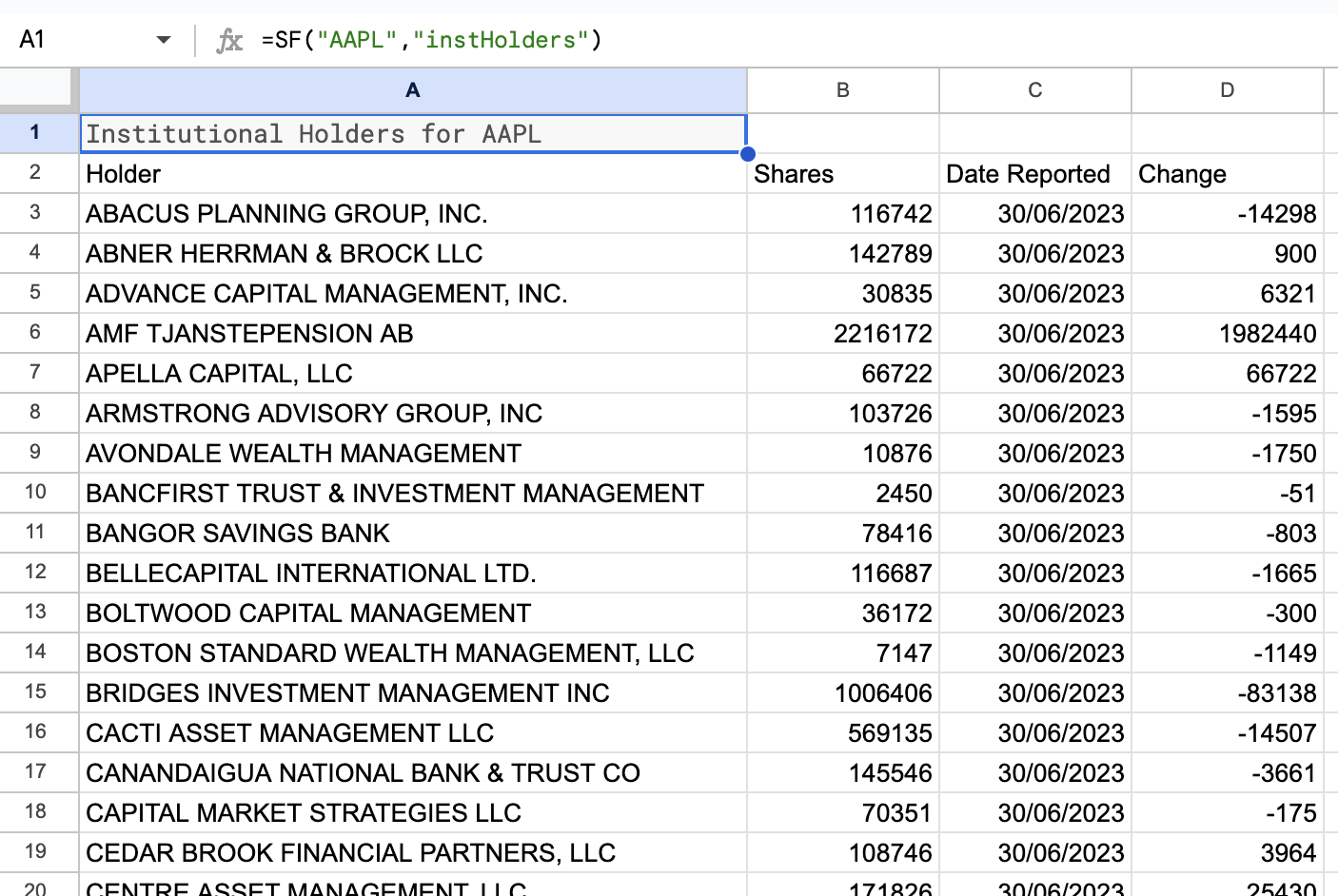Click cell 'BOLTWOOD CAPITAL MANAGEMENT'
The width and height of the screenshot is (1338, 896).
point(413,614)
